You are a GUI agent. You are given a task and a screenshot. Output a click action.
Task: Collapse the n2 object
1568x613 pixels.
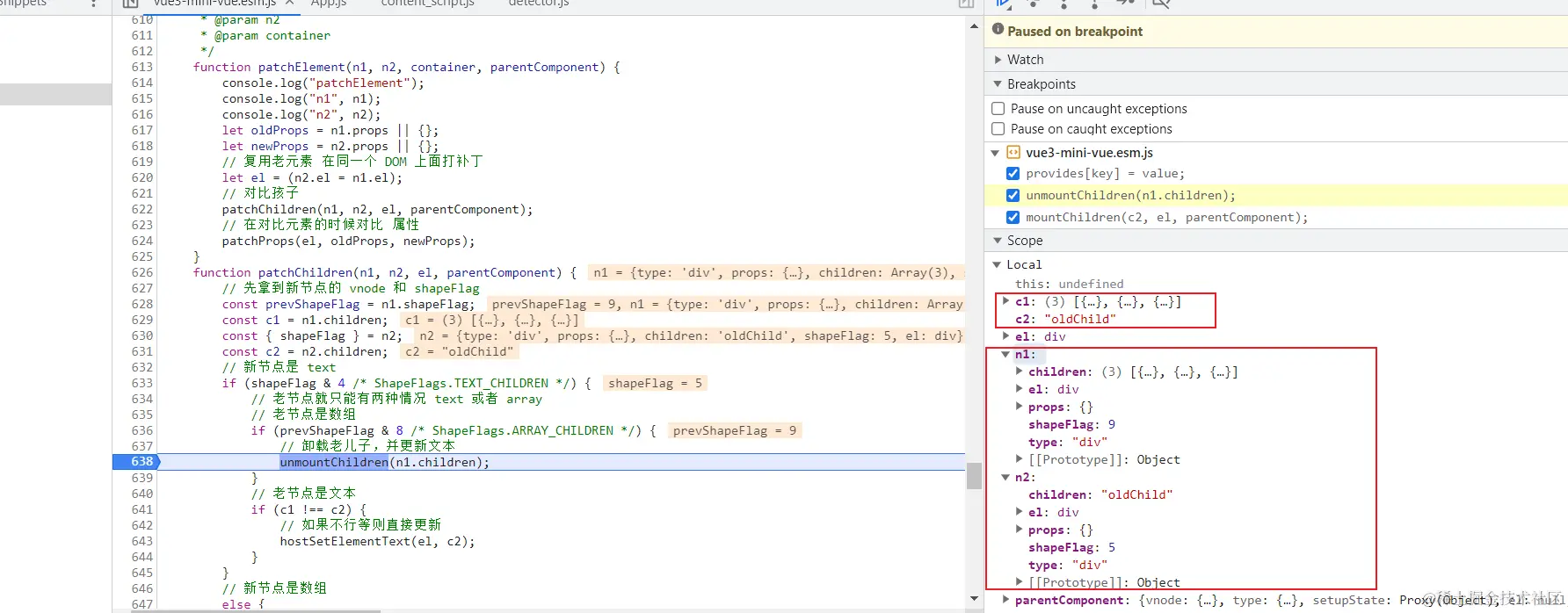coord(1005,478)
